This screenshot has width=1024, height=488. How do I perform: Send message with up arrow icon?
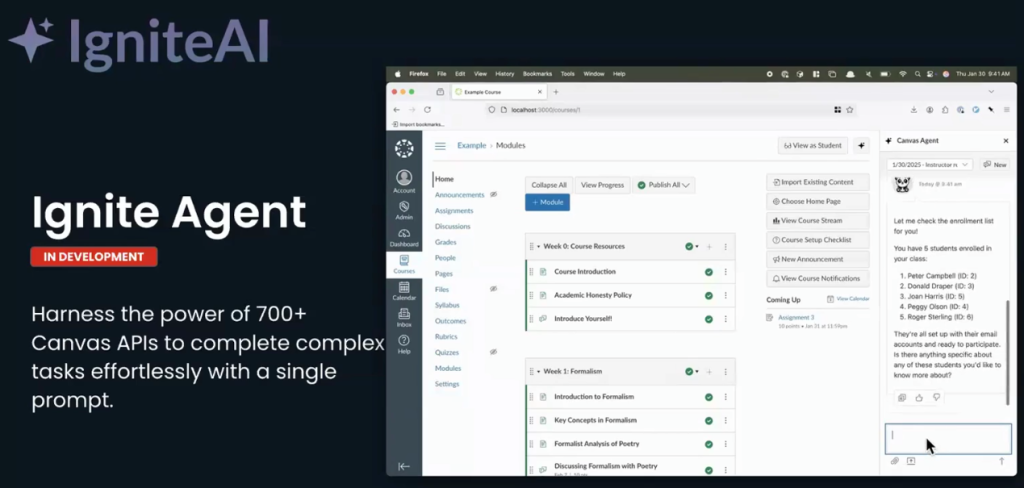pos(1001,461)
